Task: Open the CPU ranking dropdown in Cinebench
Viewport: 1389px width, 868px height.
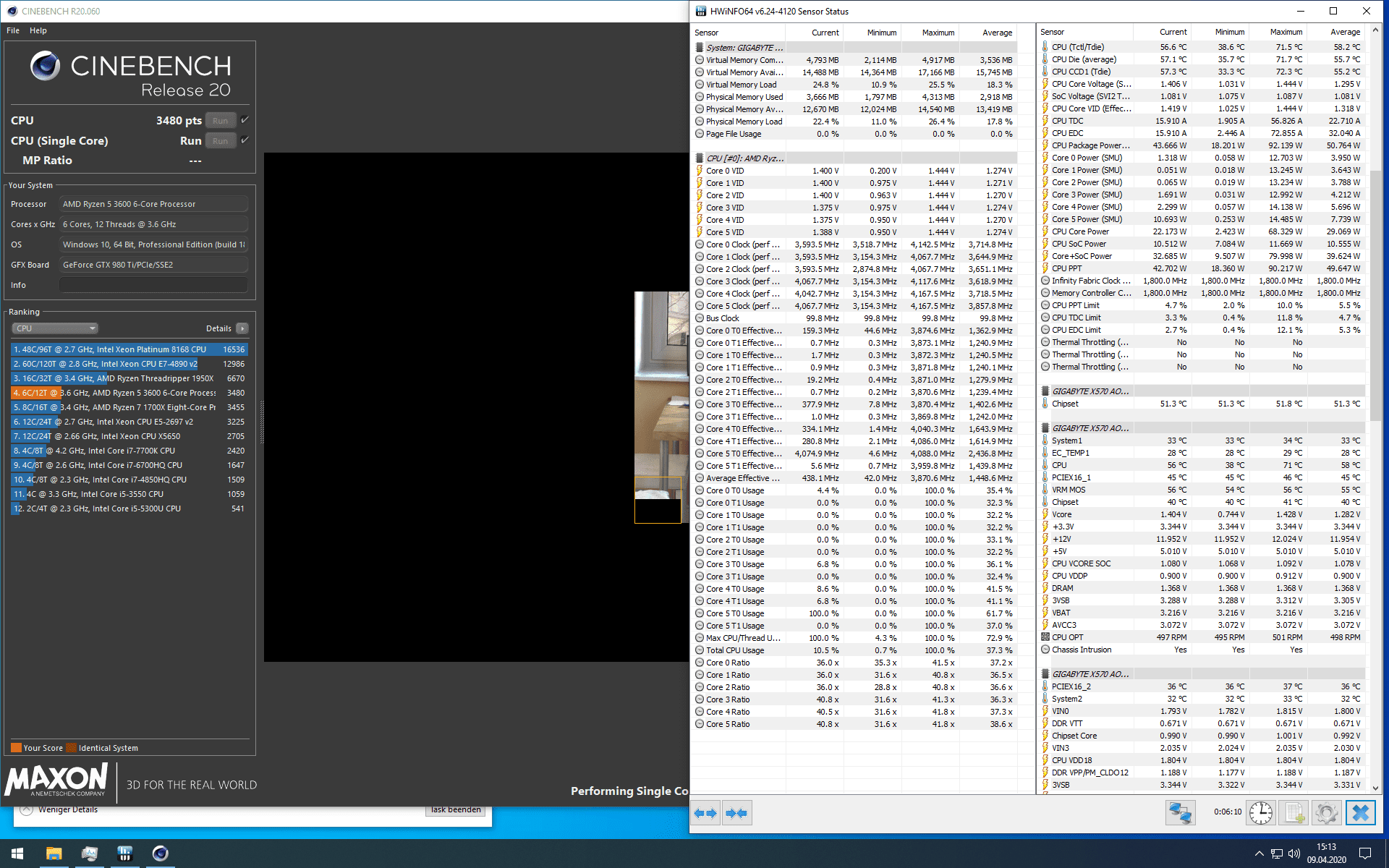Action: 55,328
